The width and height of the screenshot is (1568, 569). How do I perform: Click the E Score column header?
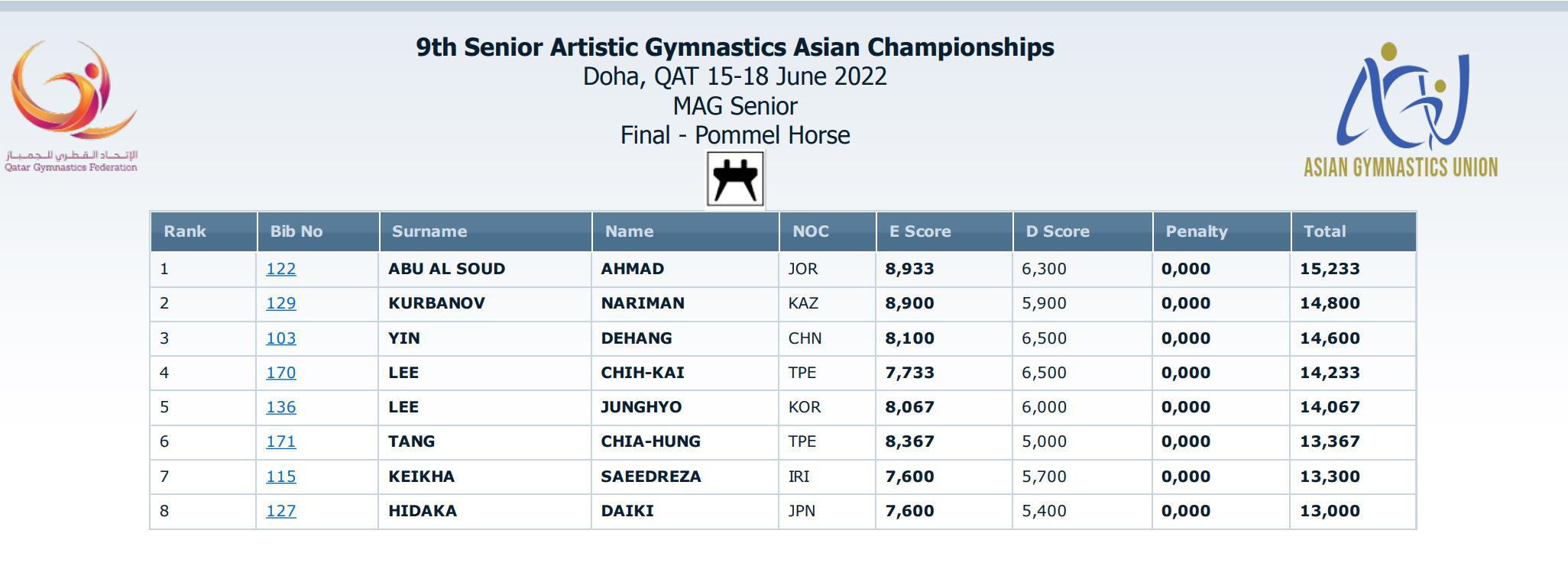919,231
